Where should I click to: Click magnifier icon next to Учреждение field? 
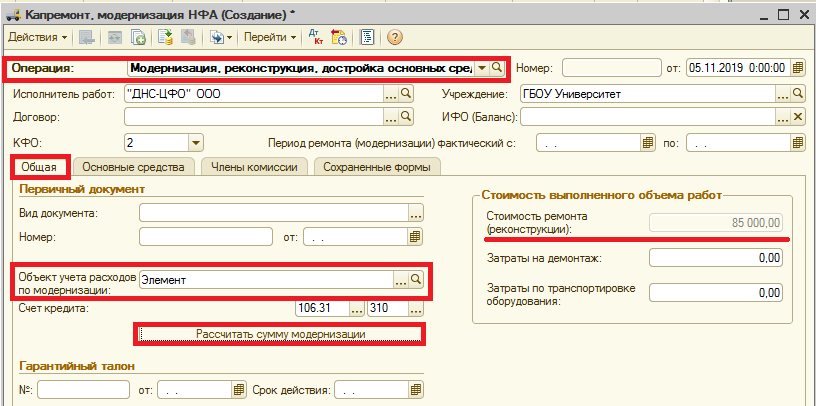[x=798, y=93]
